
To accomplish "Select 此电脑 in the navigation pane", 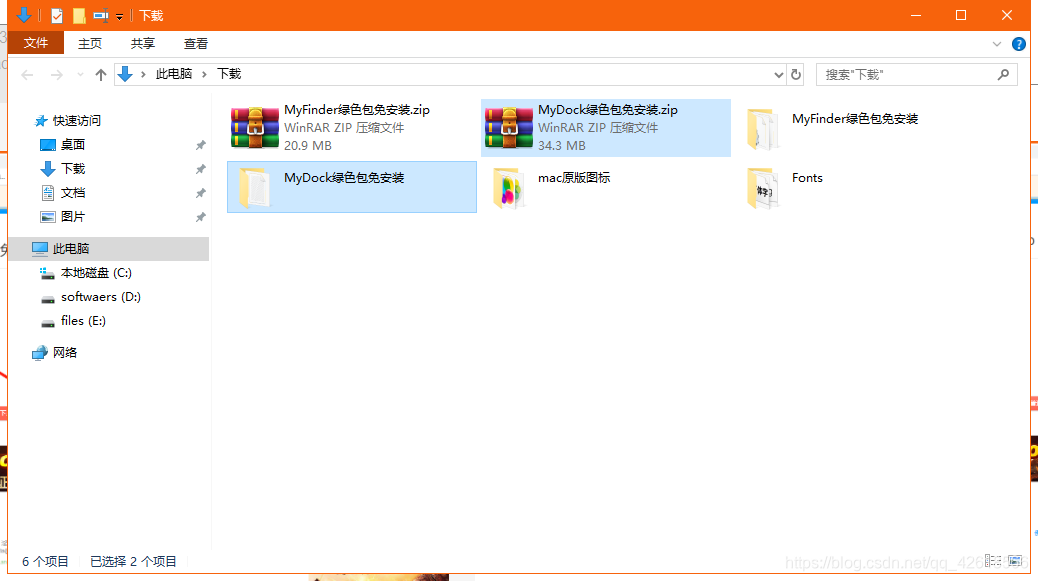I will 109,249.
